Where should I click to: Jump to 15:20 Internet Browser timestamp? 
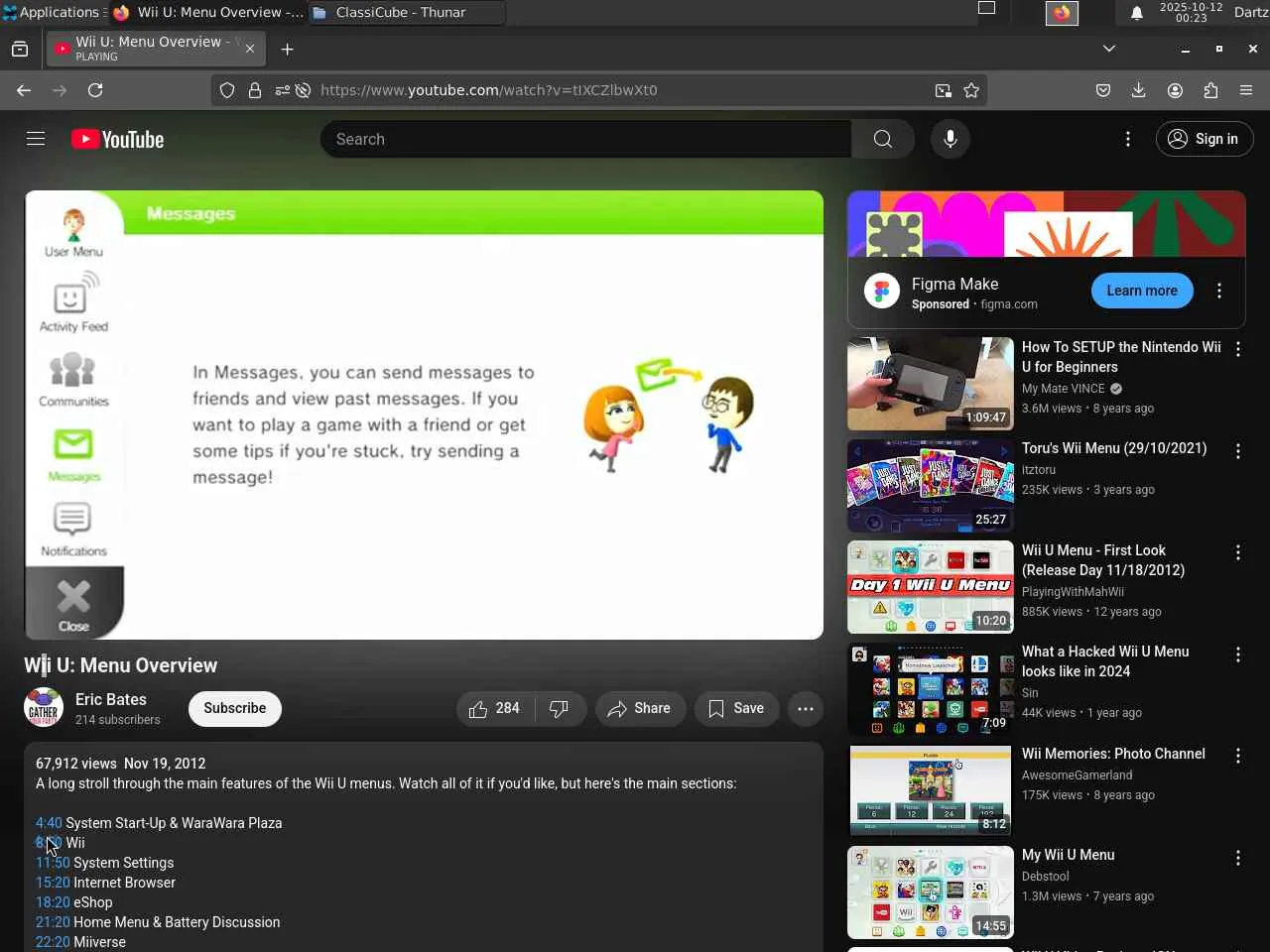[53, 883]
